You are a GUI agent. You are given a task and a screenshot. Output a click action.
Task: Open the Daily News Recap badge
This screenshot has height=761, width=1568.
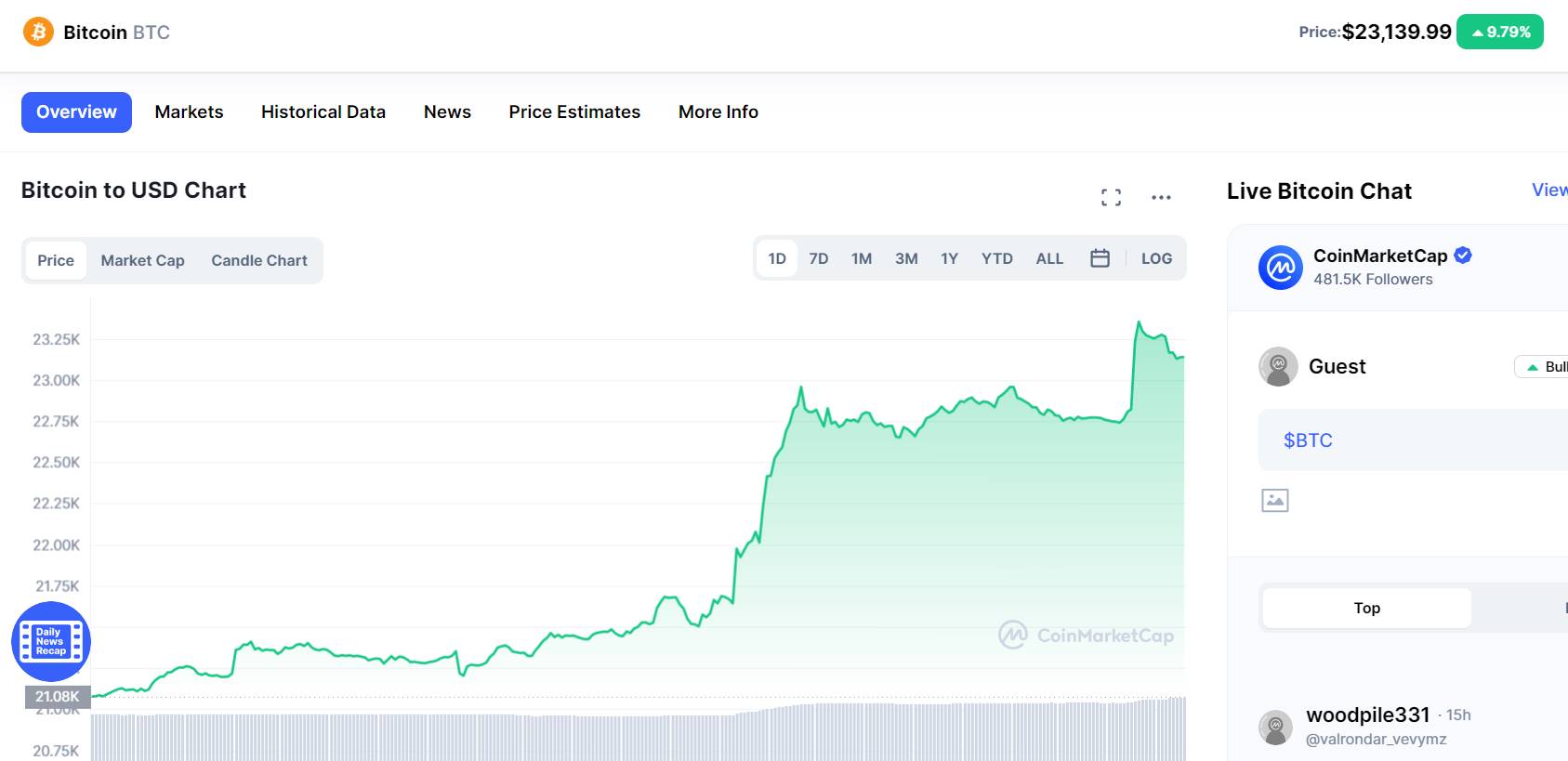coord(50,641)
